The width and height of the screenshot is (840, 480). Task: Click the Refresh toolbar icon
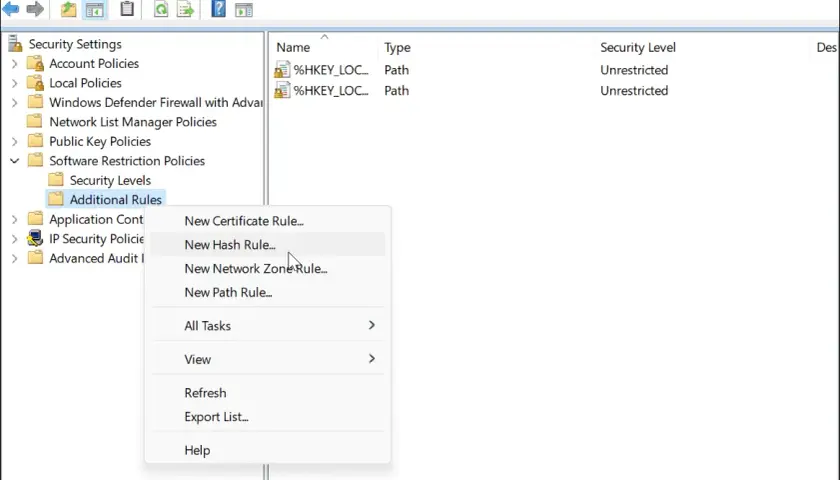pyautogui.click(x=161, y=9)
